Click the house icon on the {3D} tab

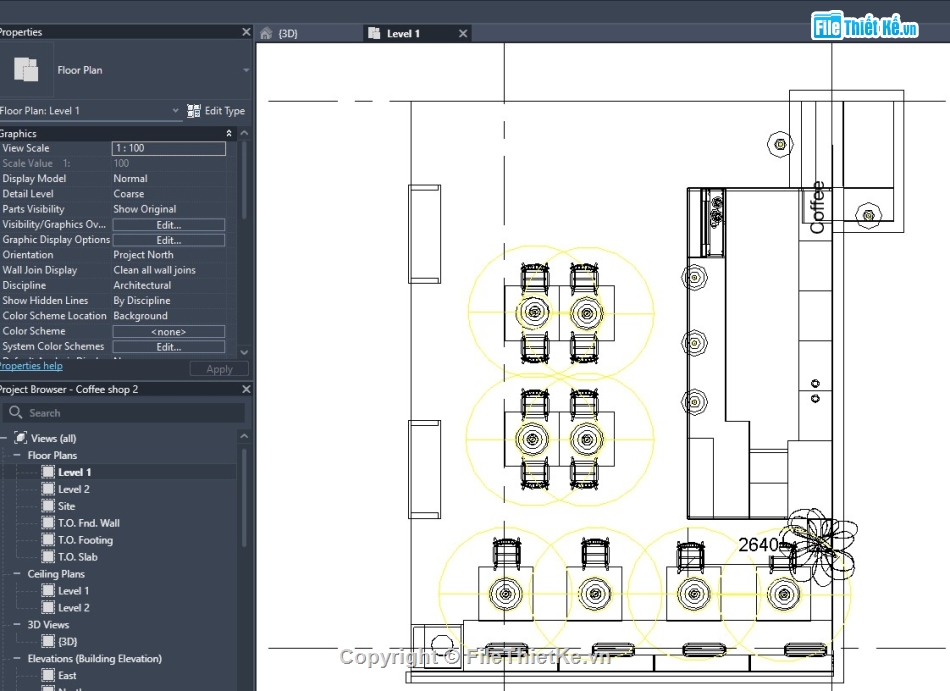pos(266,33)
